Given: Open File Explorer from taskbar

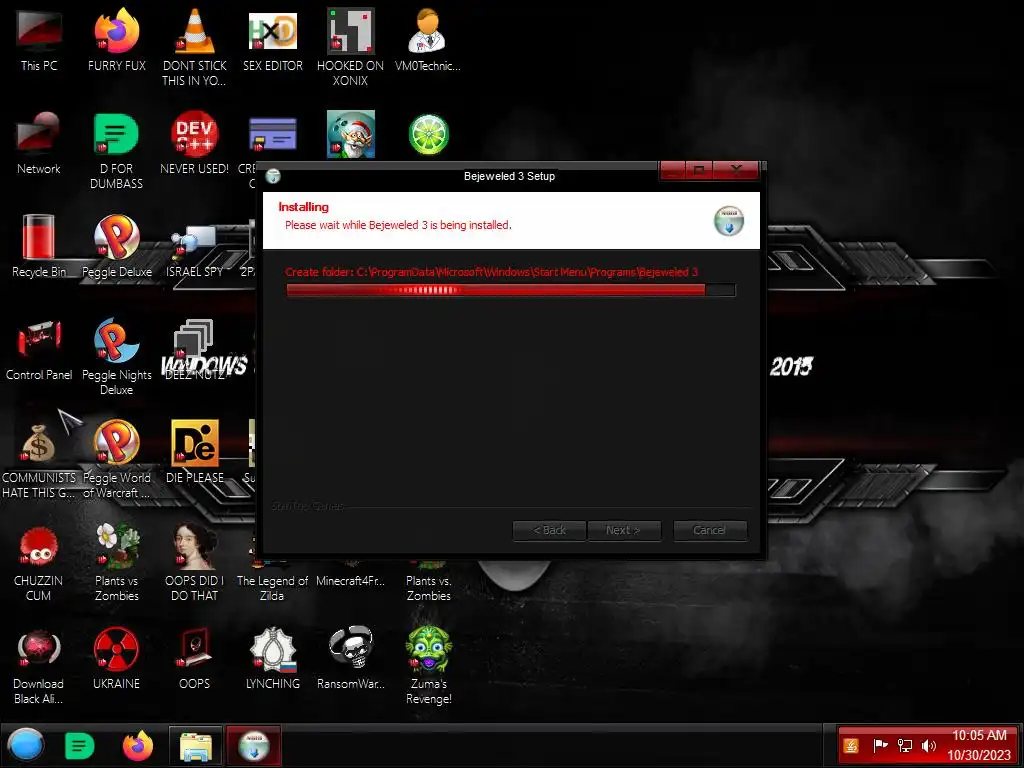Looking at the screenshot, I should pyautogui.click(x=195, y=746).
